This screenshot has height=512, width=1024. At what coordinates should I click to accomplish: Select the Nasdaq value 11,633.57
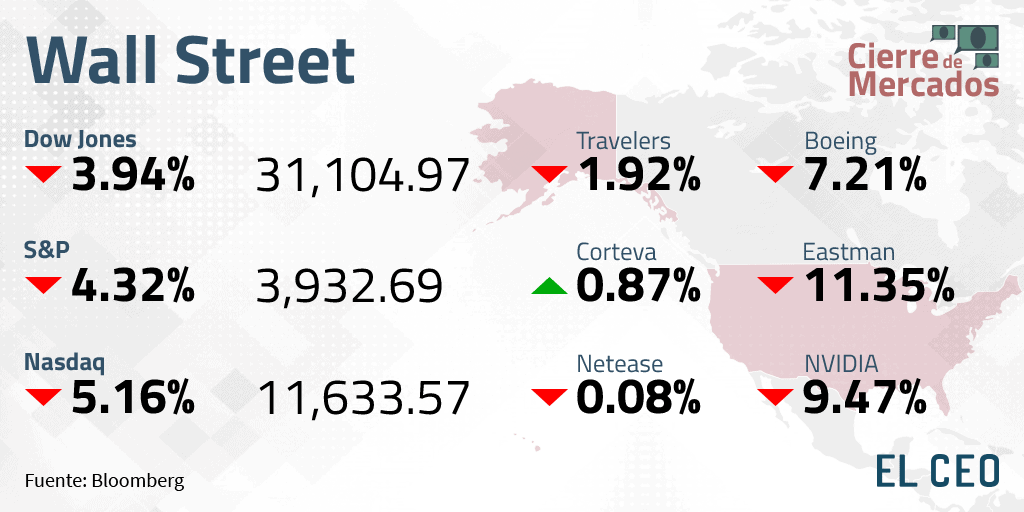pyautogui.click(x=364, y=398)
